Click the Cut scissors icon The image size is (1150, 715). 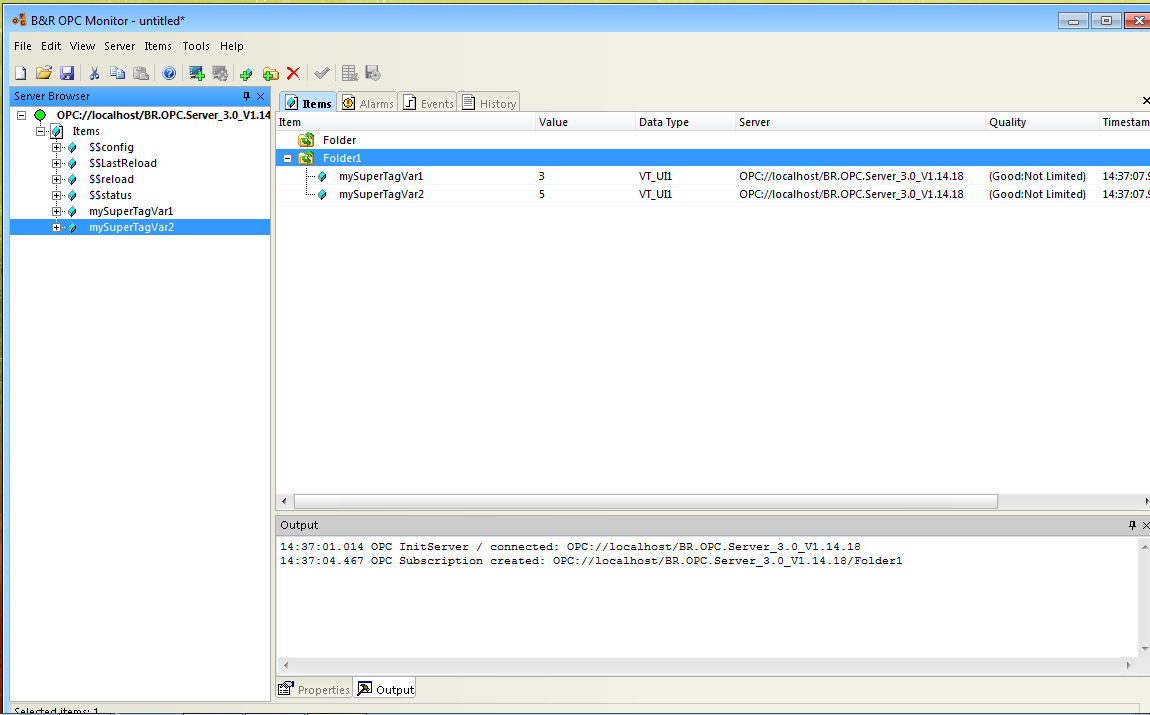(x=95, y=73)
